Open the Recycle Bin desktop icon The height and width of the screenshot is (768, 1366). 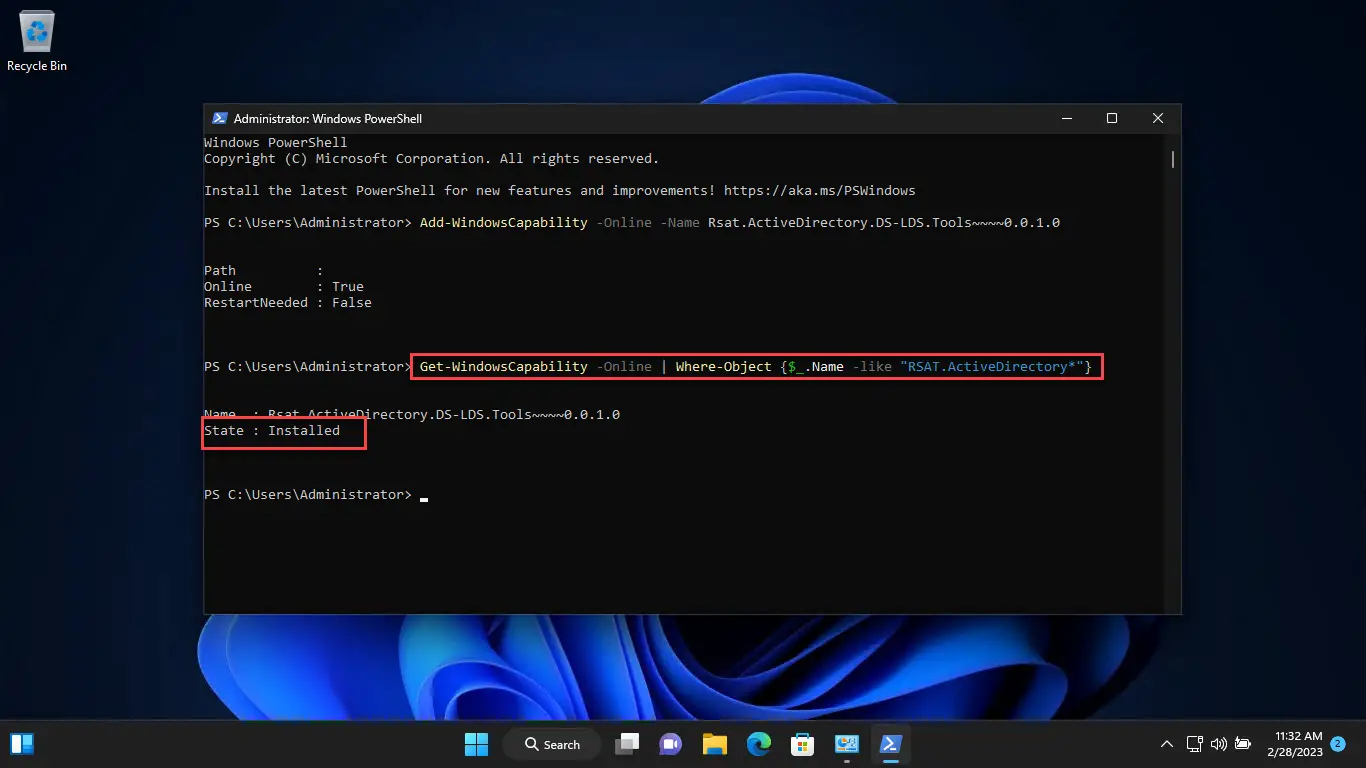tap(37, 42)
